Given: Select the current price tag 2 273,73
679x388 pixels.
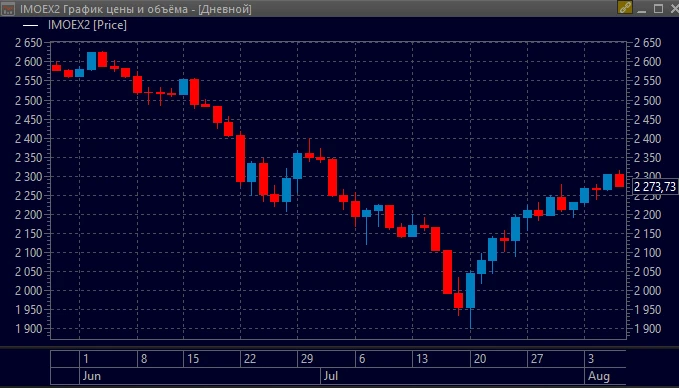Looking at the screenshot, I should coord(655,187).
